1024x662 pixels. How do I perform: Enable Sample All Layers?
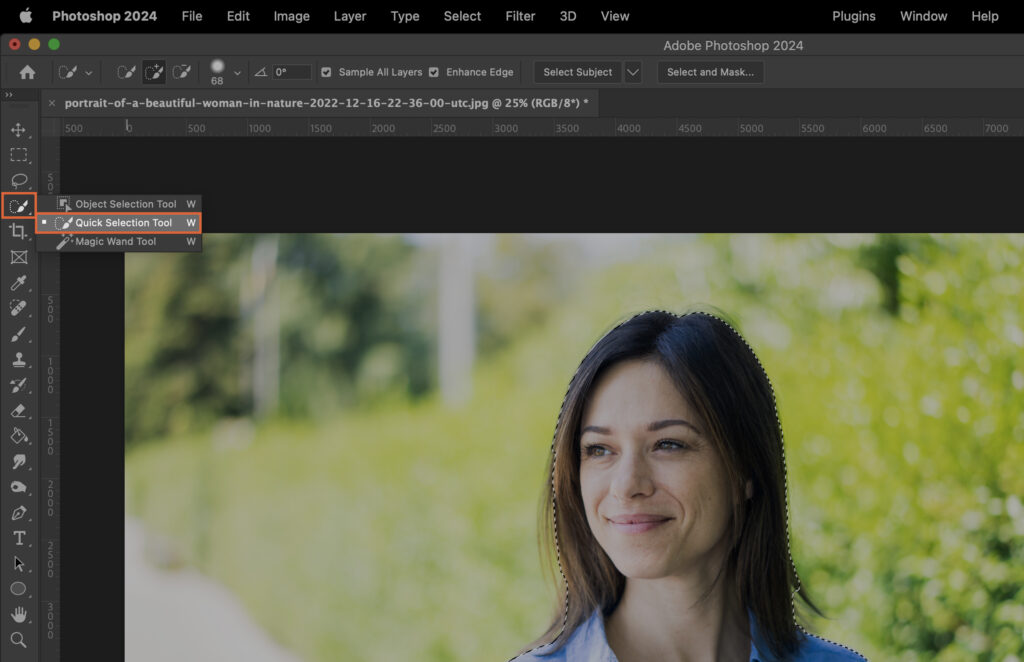(x=326, y=71)
